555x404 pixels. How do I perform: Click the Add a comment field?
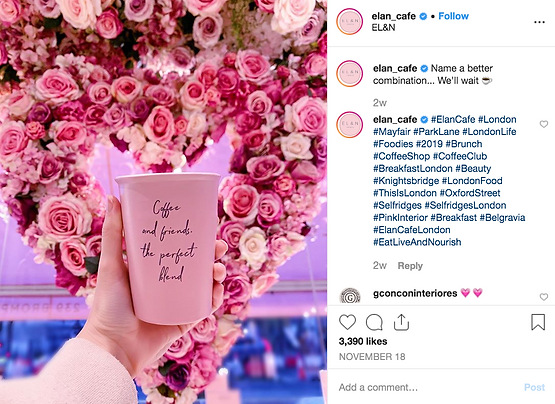425,387
